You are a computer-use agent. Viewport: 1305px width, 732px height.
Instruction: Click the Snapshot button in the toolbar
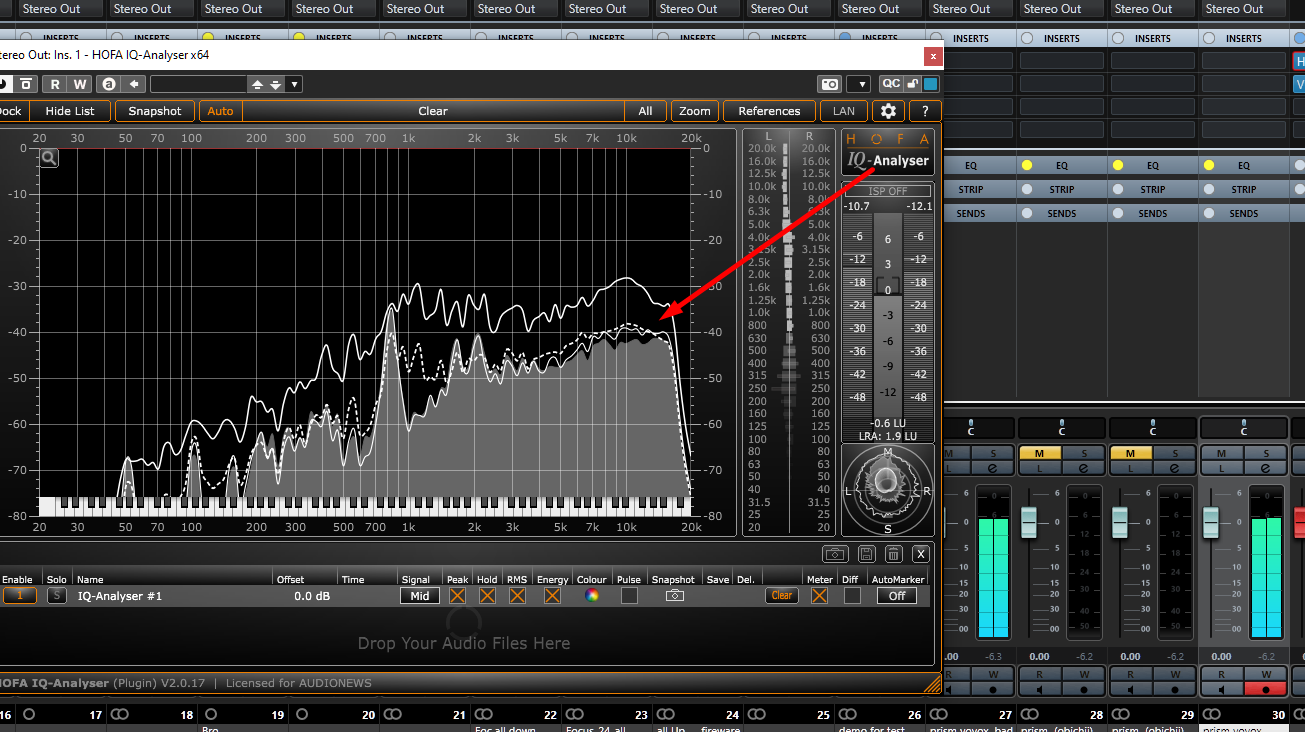155,111
